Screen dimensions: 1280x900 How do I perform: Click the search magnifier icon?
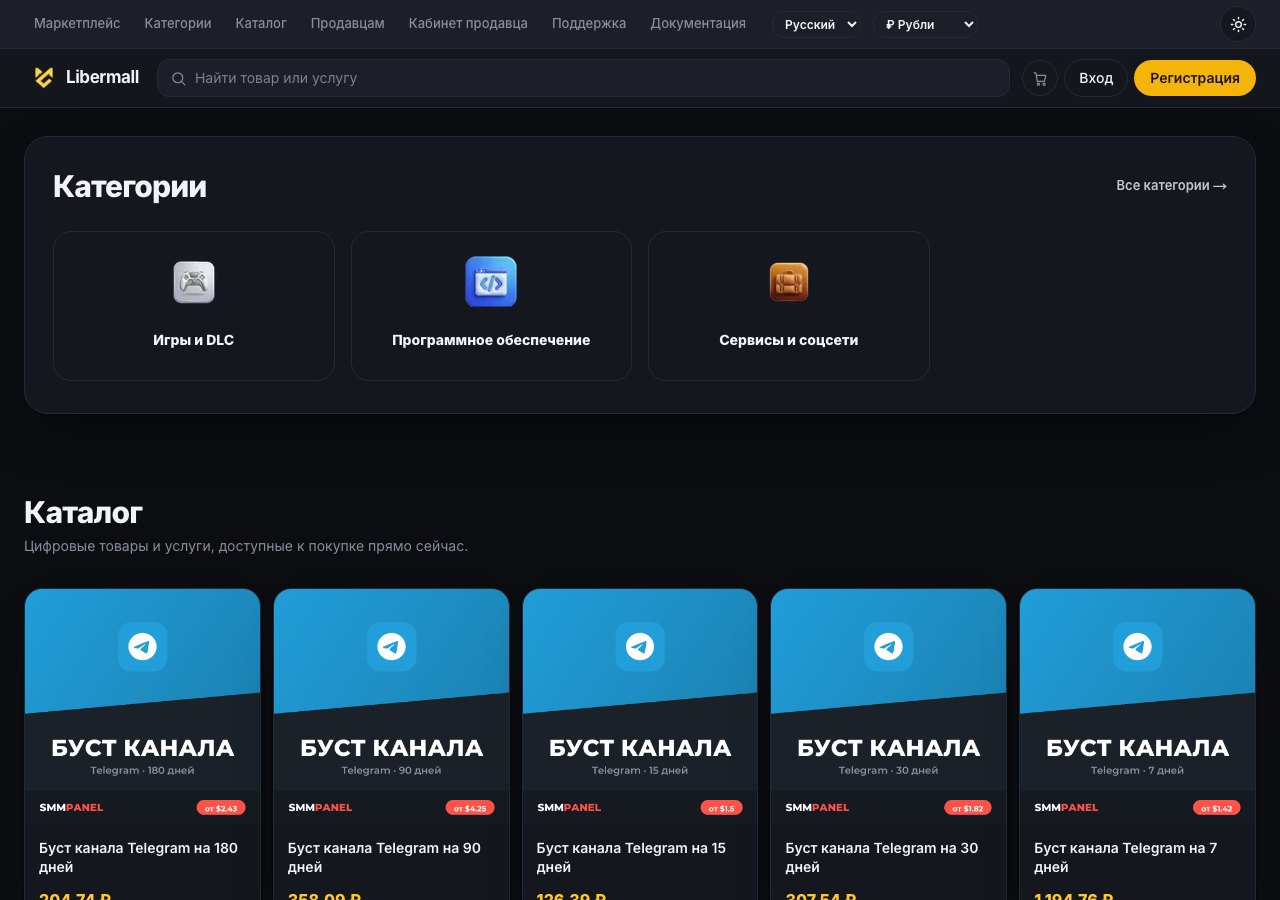(x=178, y=78)
